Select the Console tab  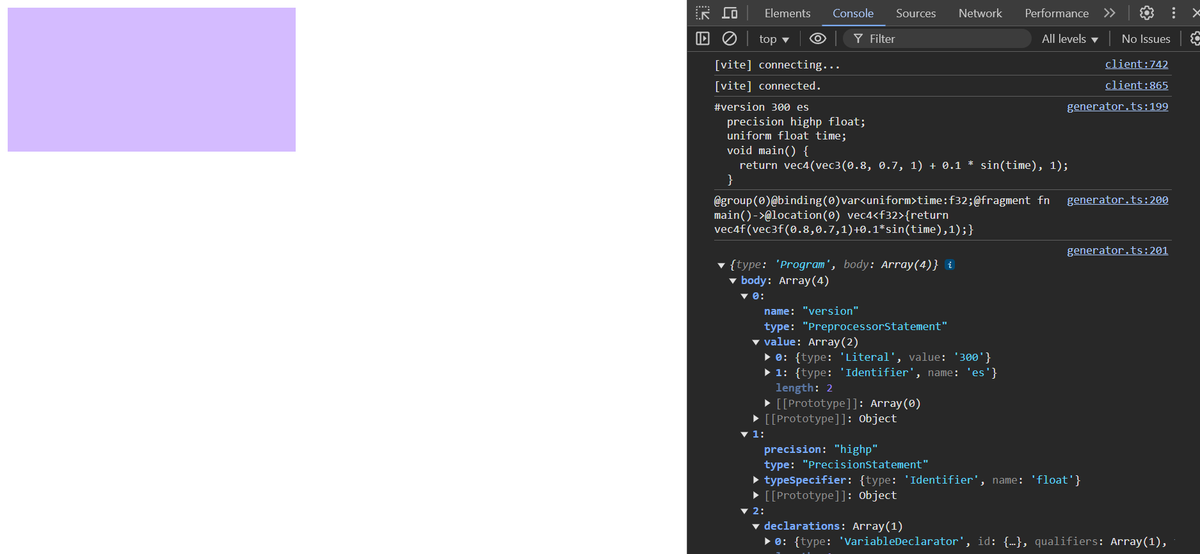pyautogui.click(x=853, y=13)
